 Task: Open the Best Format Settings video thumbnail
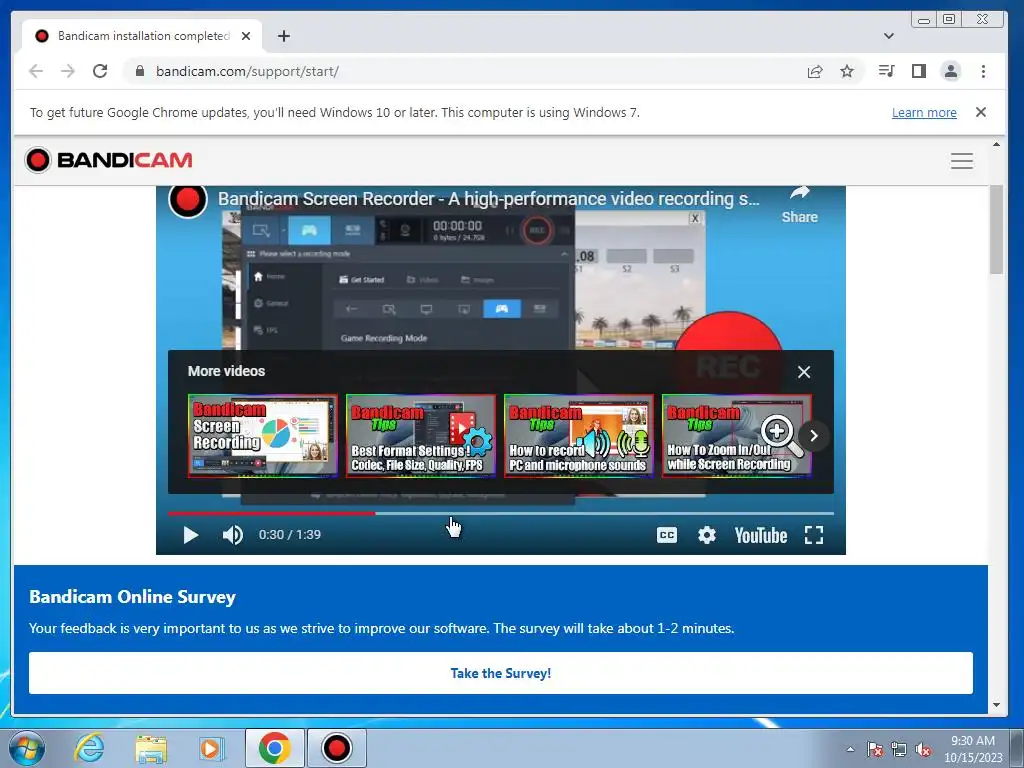[x=421, y=436]
